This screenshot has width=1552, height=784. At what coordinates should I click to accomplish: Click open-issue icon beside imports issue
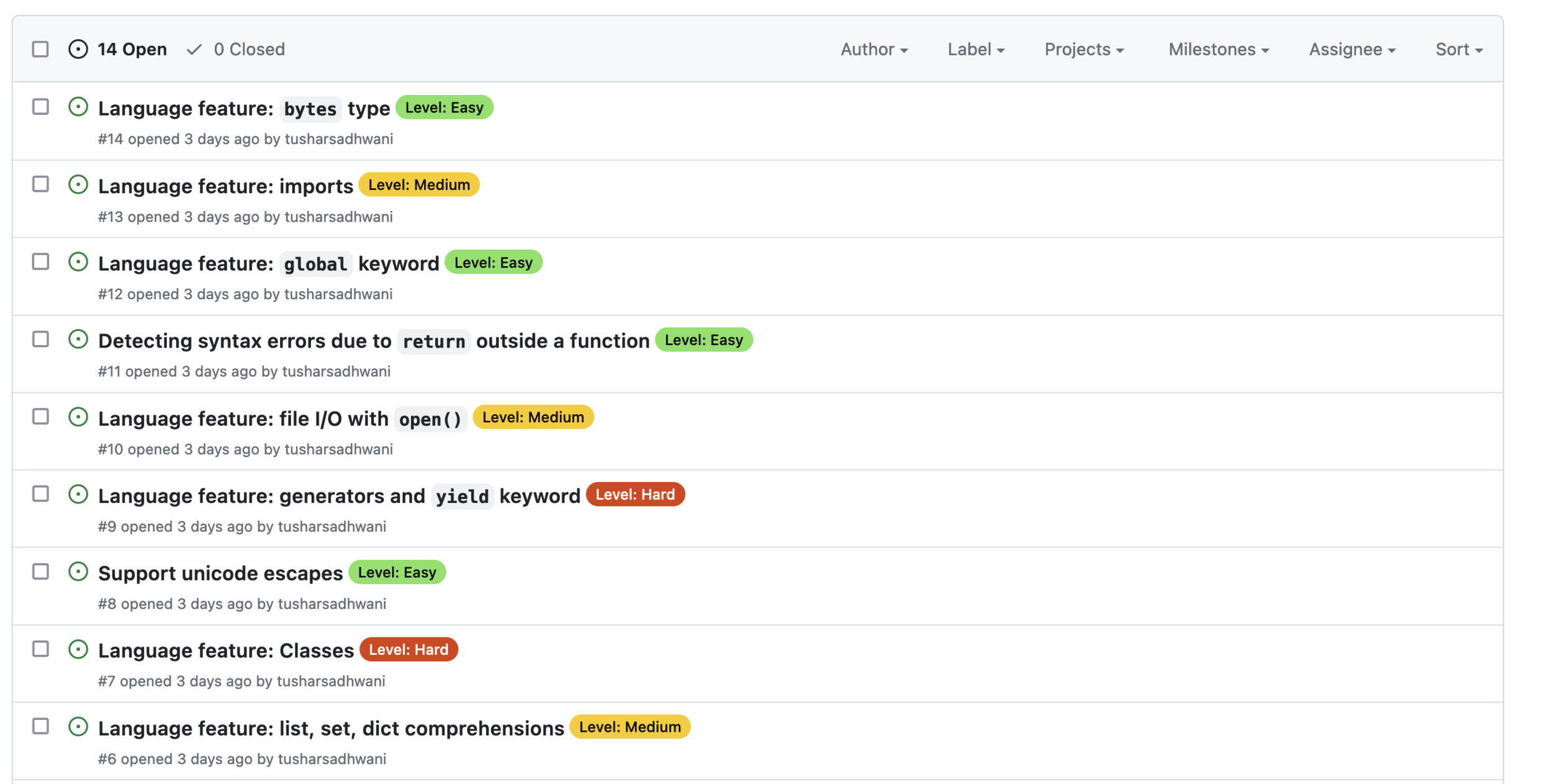78,184
